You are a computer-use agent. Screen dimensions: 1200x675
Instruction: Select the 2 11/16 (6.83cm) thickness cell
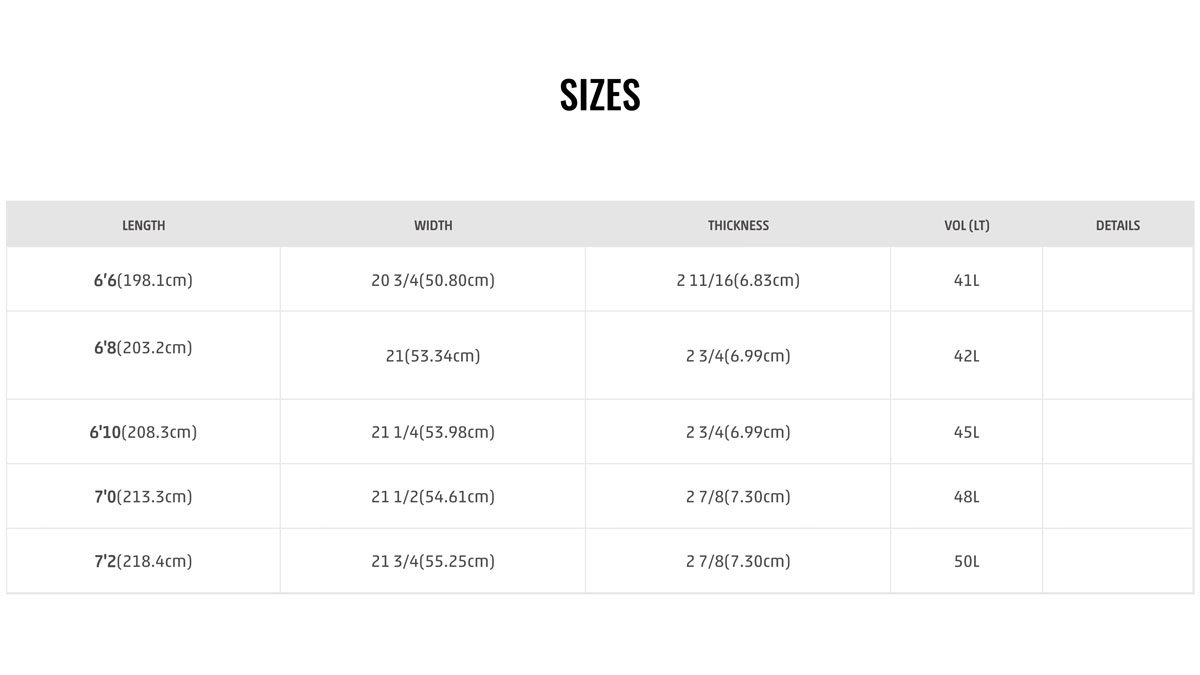tap(738, 281)
